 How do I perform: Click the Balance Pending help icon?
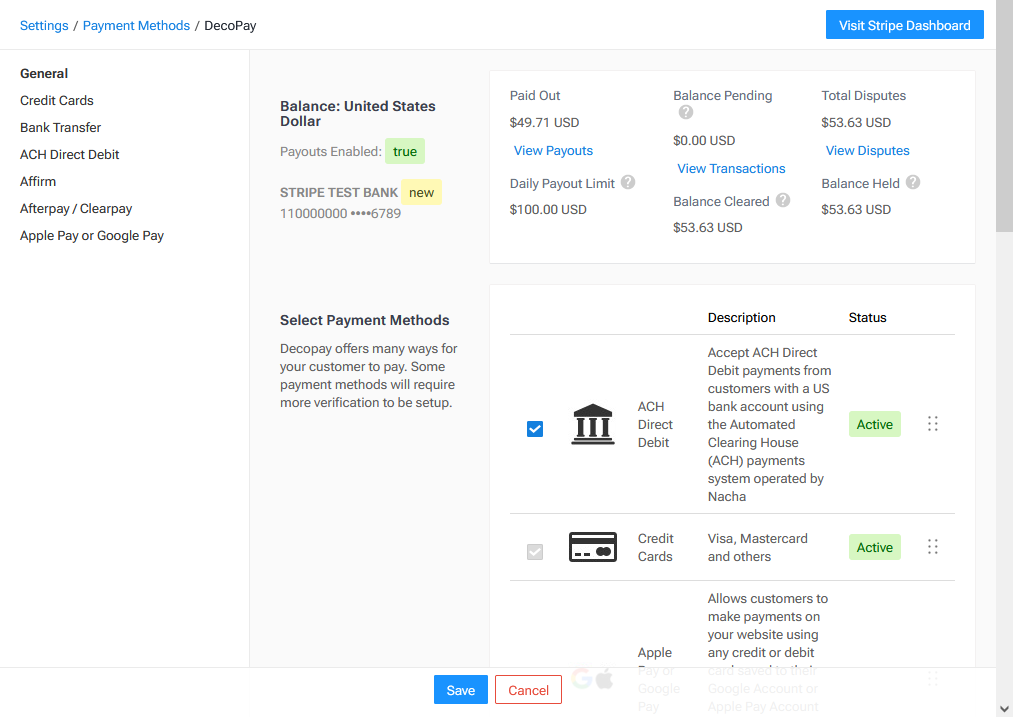point(686,112)
